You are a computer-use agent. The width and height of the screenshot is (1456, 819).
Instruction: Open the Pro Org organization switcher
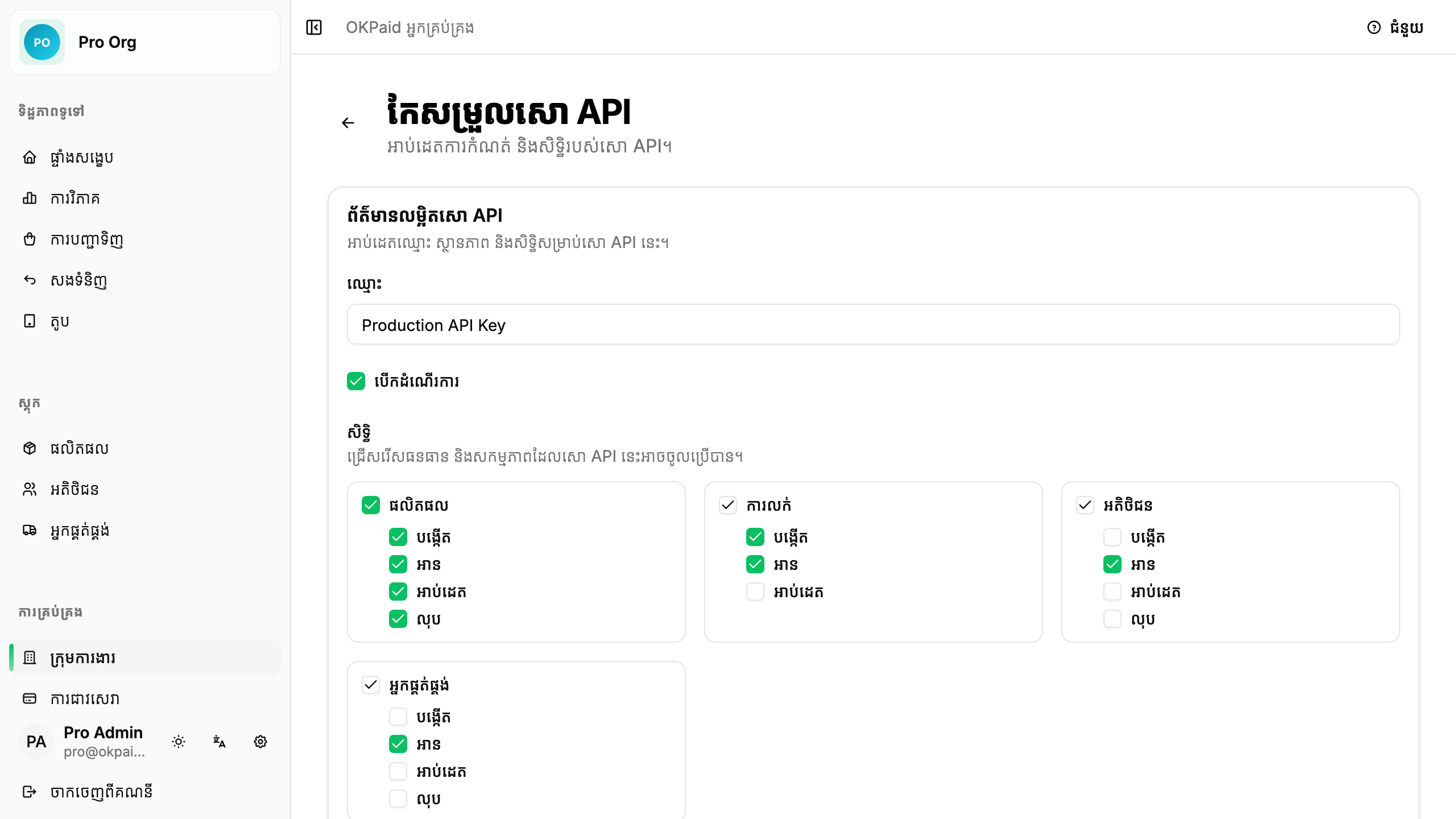[145, 42]
